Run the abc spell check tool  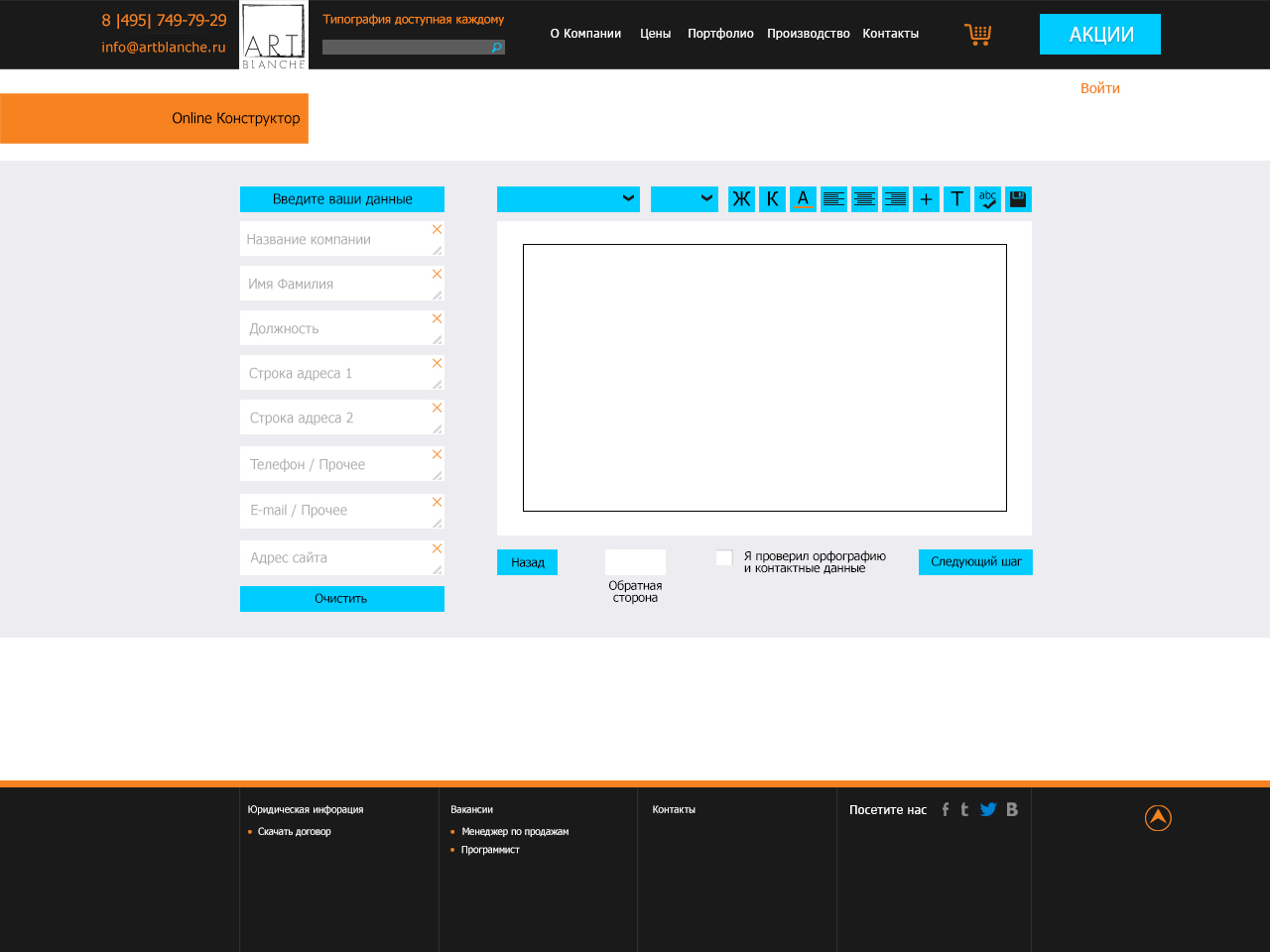point(987,199)
